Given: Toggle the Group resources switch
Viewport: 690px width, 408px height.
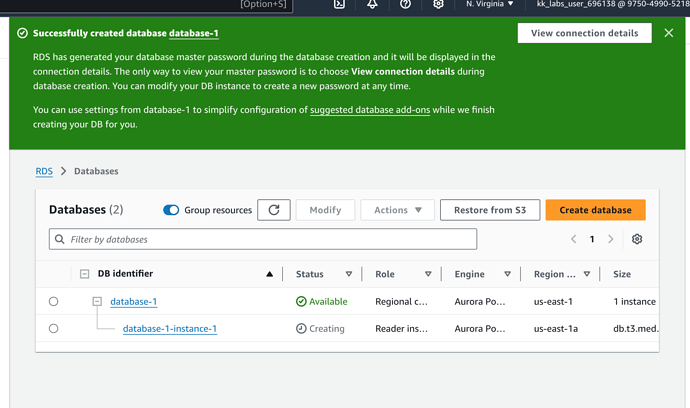Looking at the screenshot, I should pyautogui.click(x=171, y=210).
